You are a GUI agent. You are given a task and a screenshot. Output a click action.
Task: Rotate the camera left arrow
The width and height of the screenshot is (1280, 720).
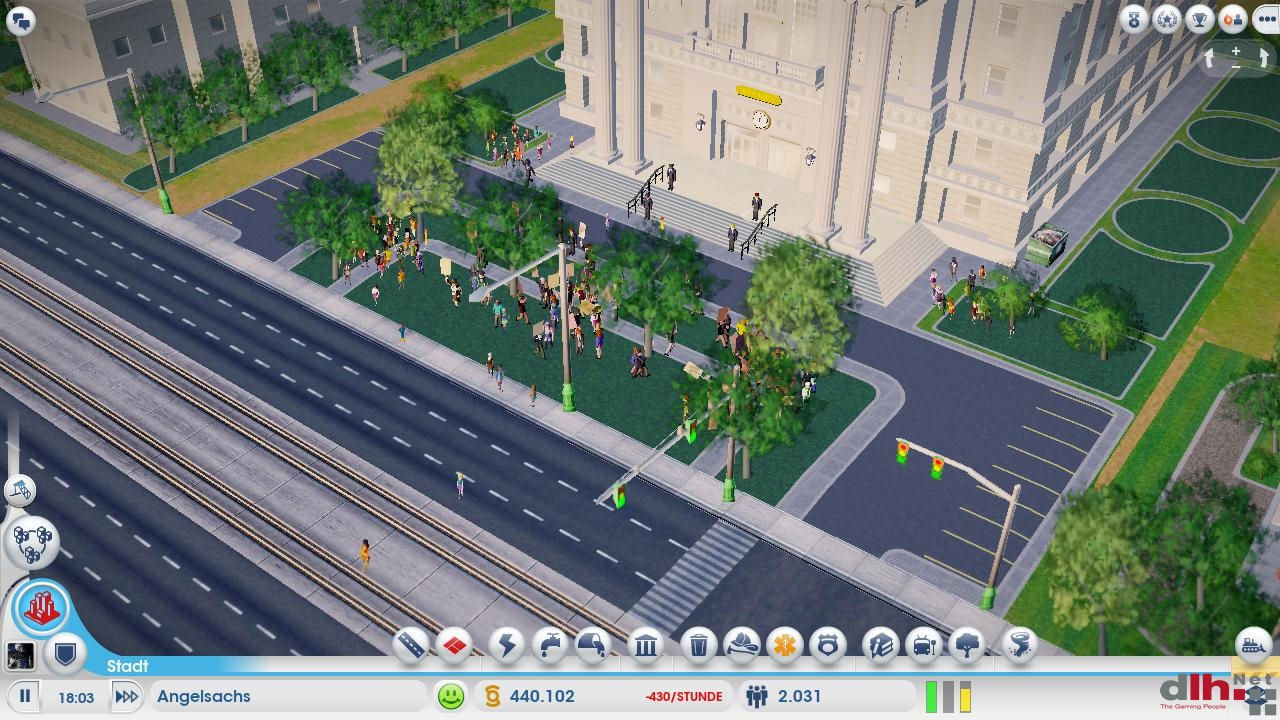coord(1208,59)
